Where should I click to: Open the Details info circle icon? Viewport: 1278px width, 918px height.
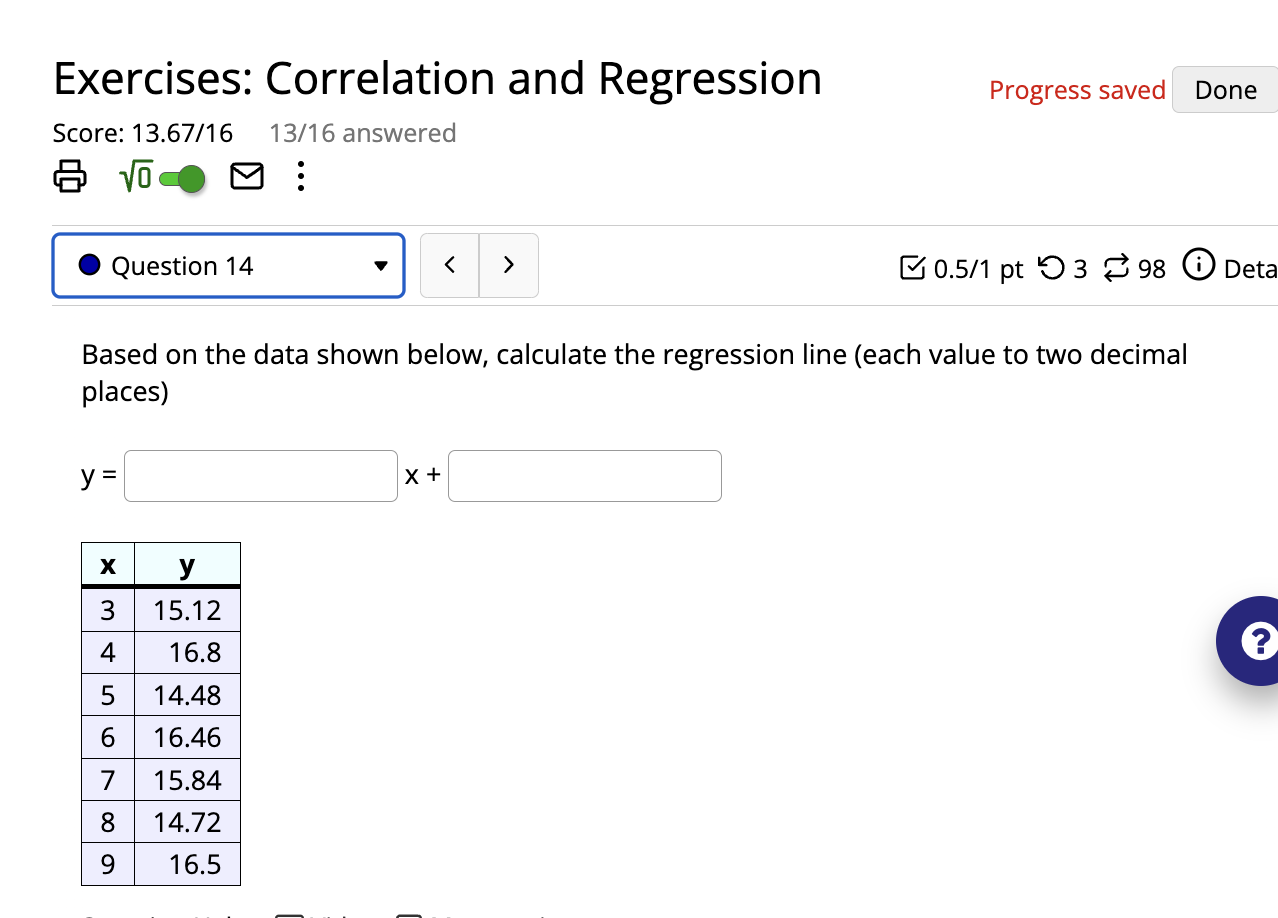[1198, 266]
